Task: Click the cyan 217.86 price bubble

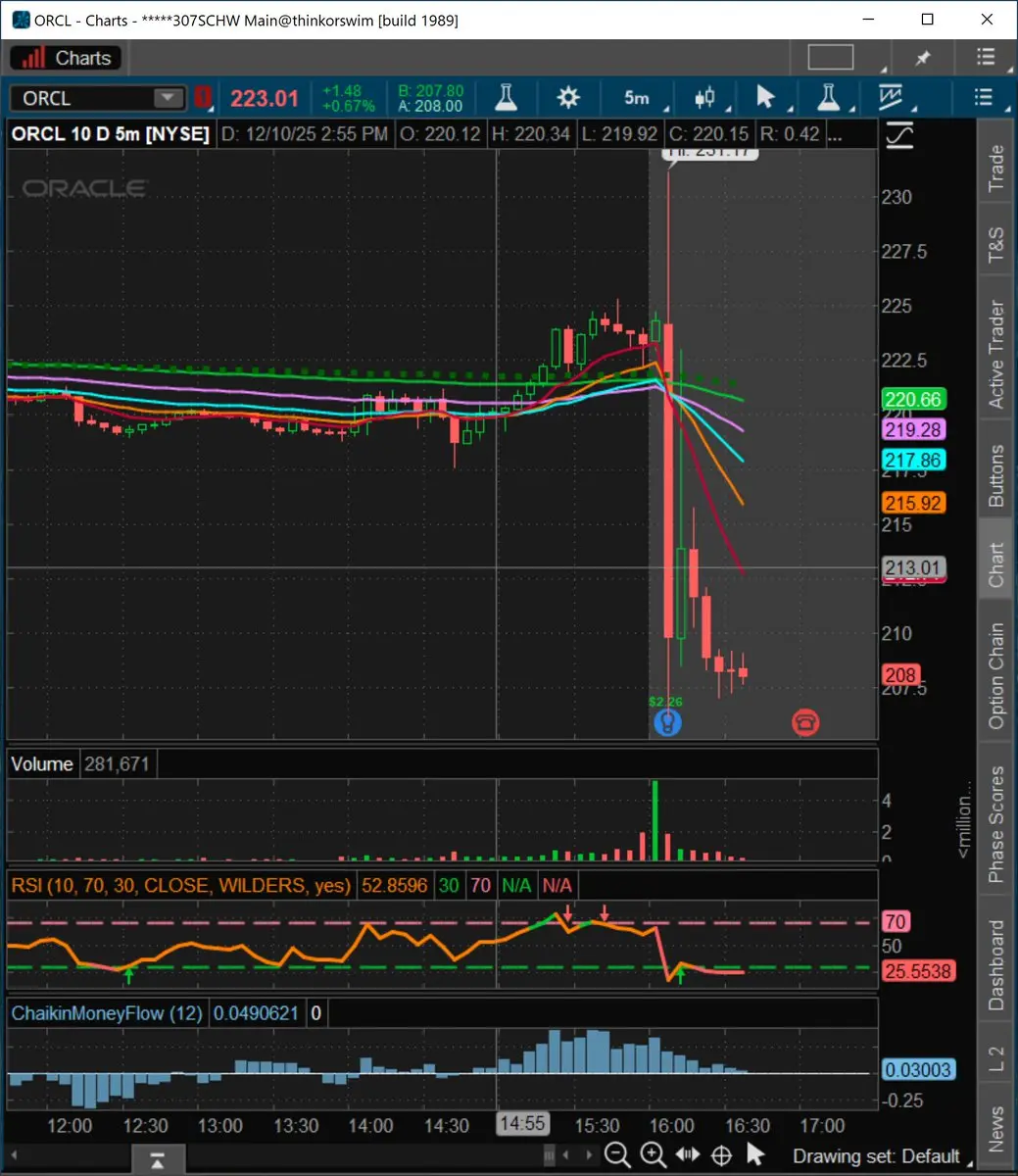Action: tap(912, 460)
